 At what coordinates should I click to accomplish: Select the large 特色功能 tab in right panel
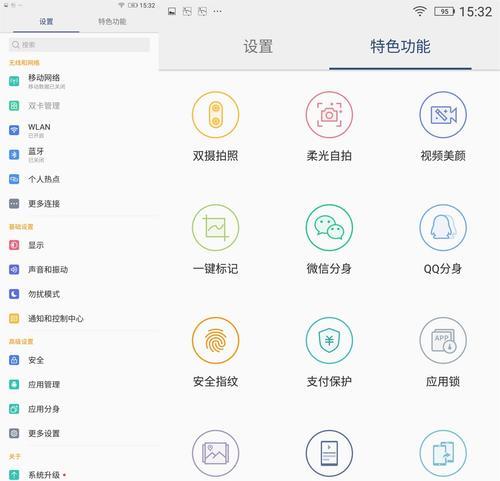pyautogui.click(x=400, y=46)
